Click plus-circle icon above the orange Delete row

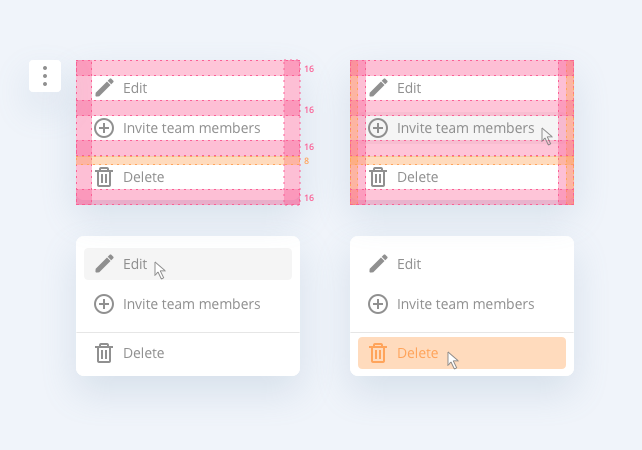pos(378,304)
